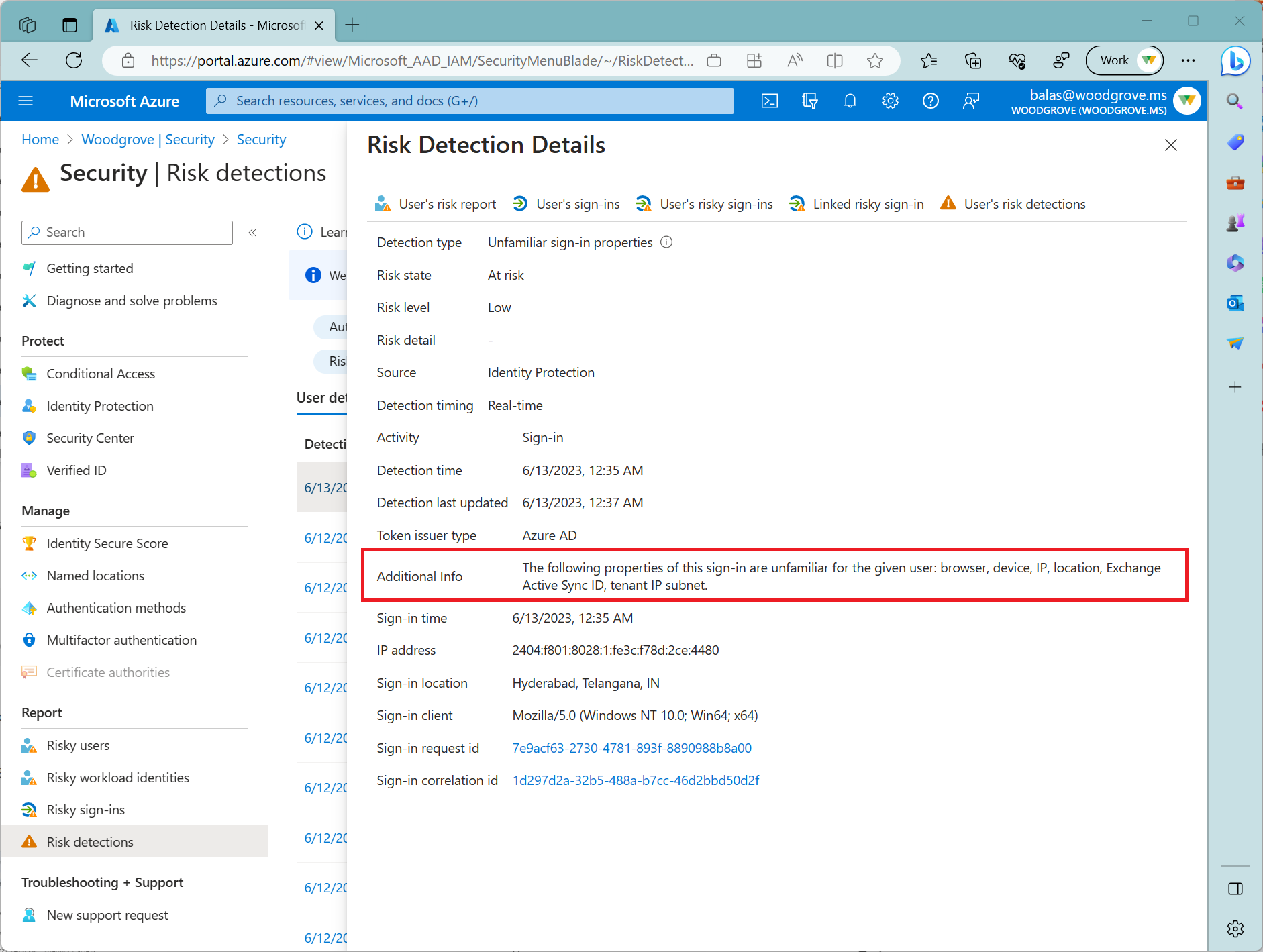Open Azure notifications bell

point(850,101)
